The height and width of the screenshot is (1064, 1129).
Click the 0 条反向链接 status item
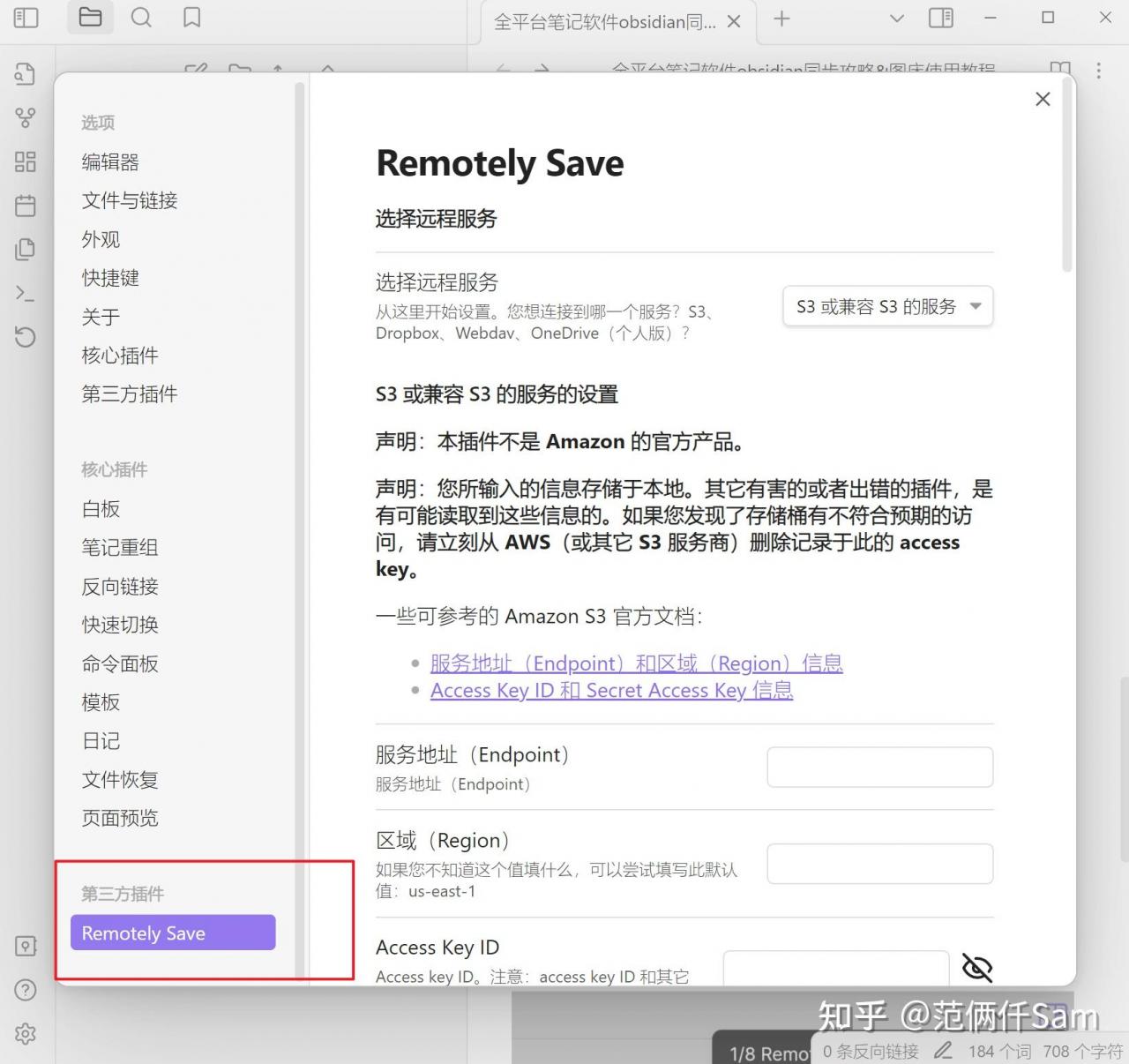pos(871,1051)
